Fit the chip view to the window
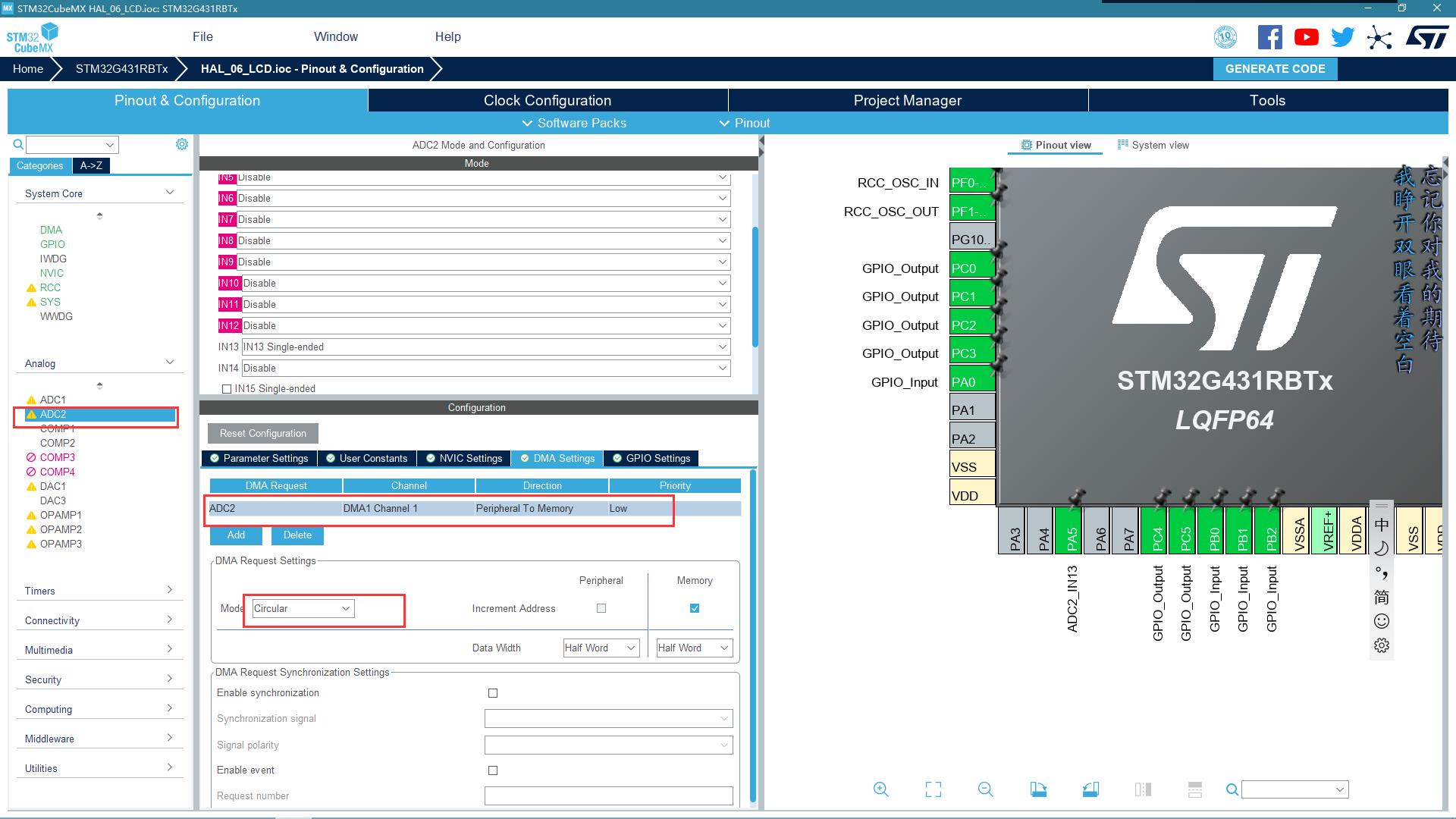 (x=934, y=789)
